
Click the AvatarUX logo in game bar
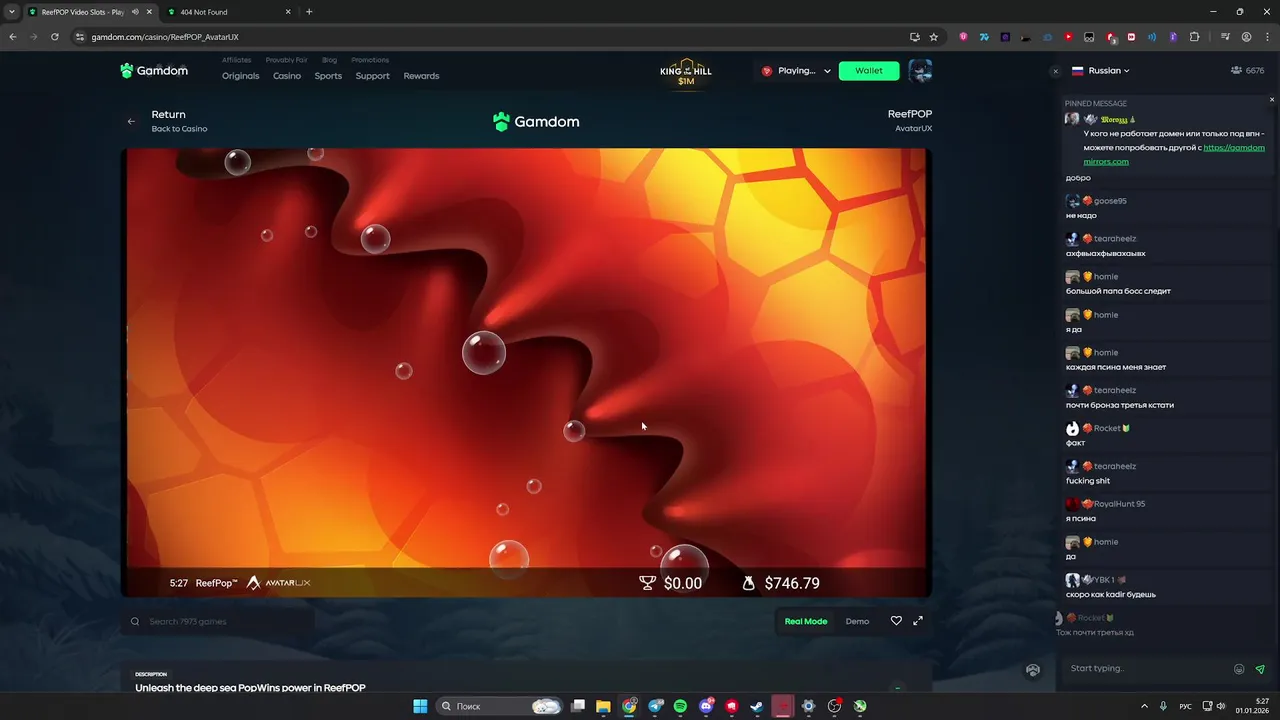coord(279,583)
